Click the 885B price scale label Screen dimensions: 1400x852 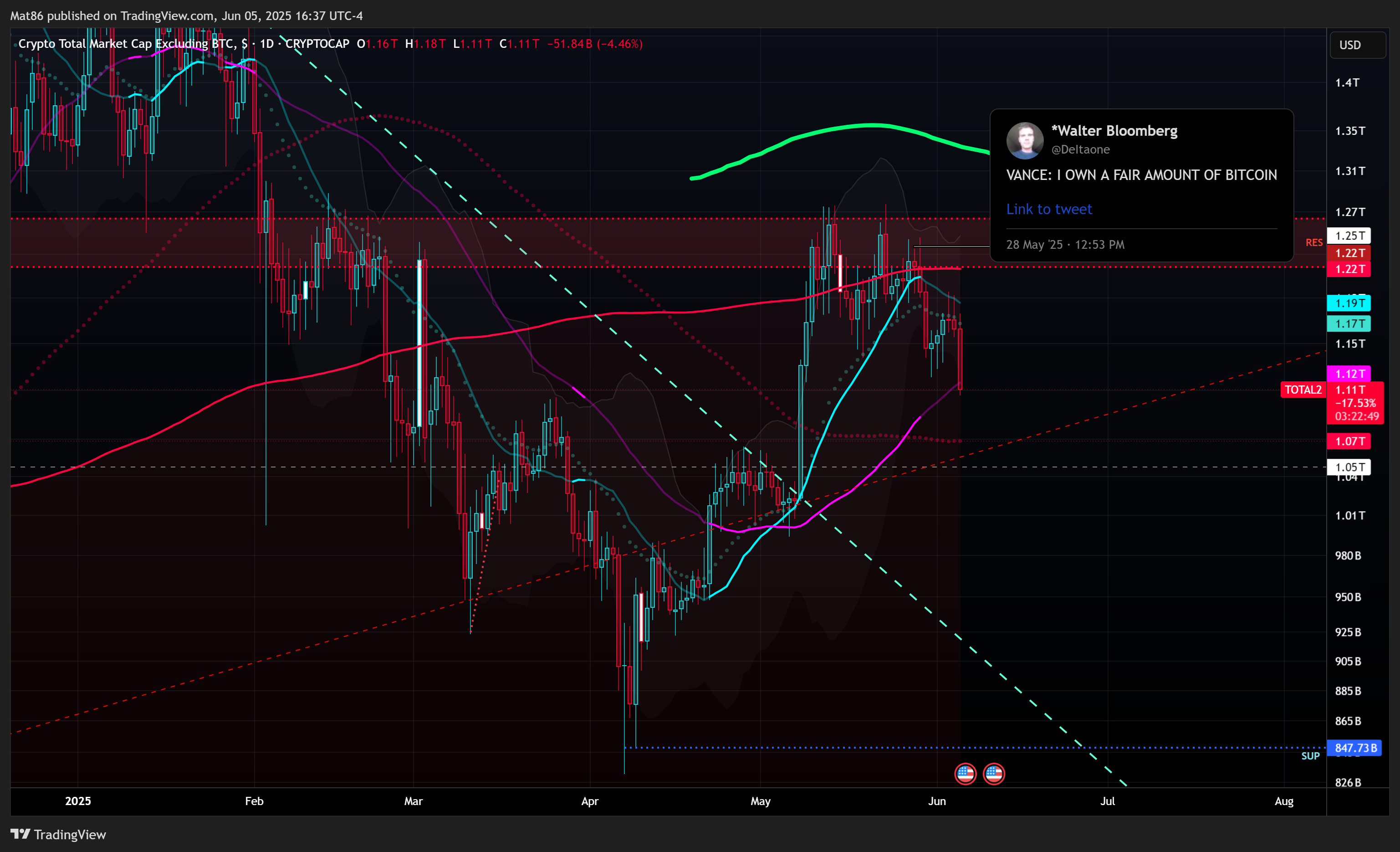[x=1348, y=691]
